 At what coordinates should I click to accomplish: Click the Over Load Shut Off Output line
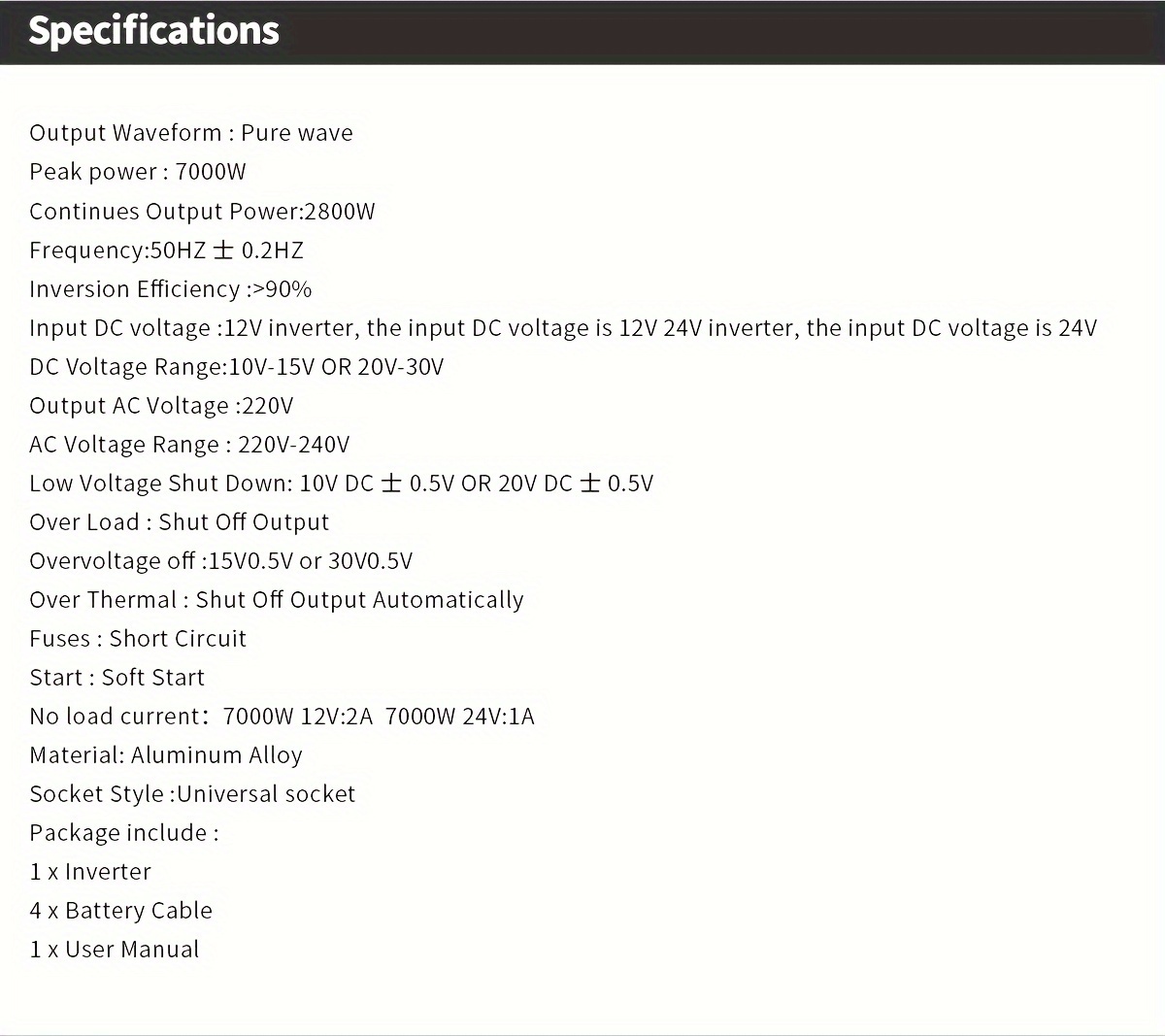(x=180, y=522)
